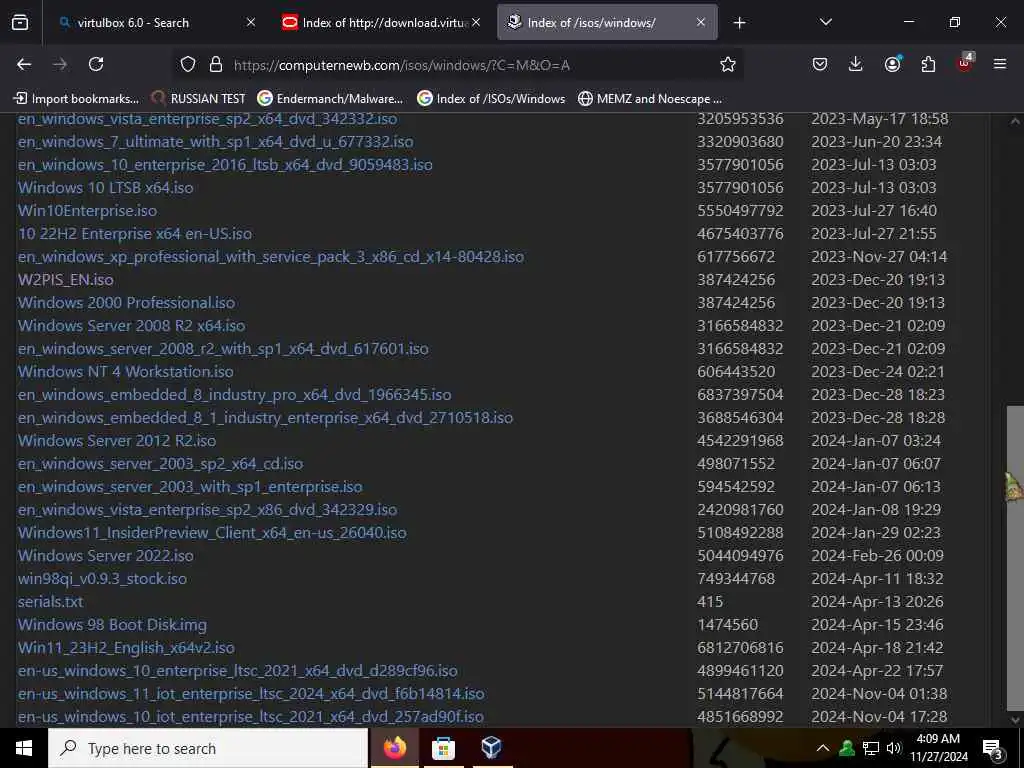Open the Downloads panel
The width and height of the screenshot is (1024, 768).
856,64
